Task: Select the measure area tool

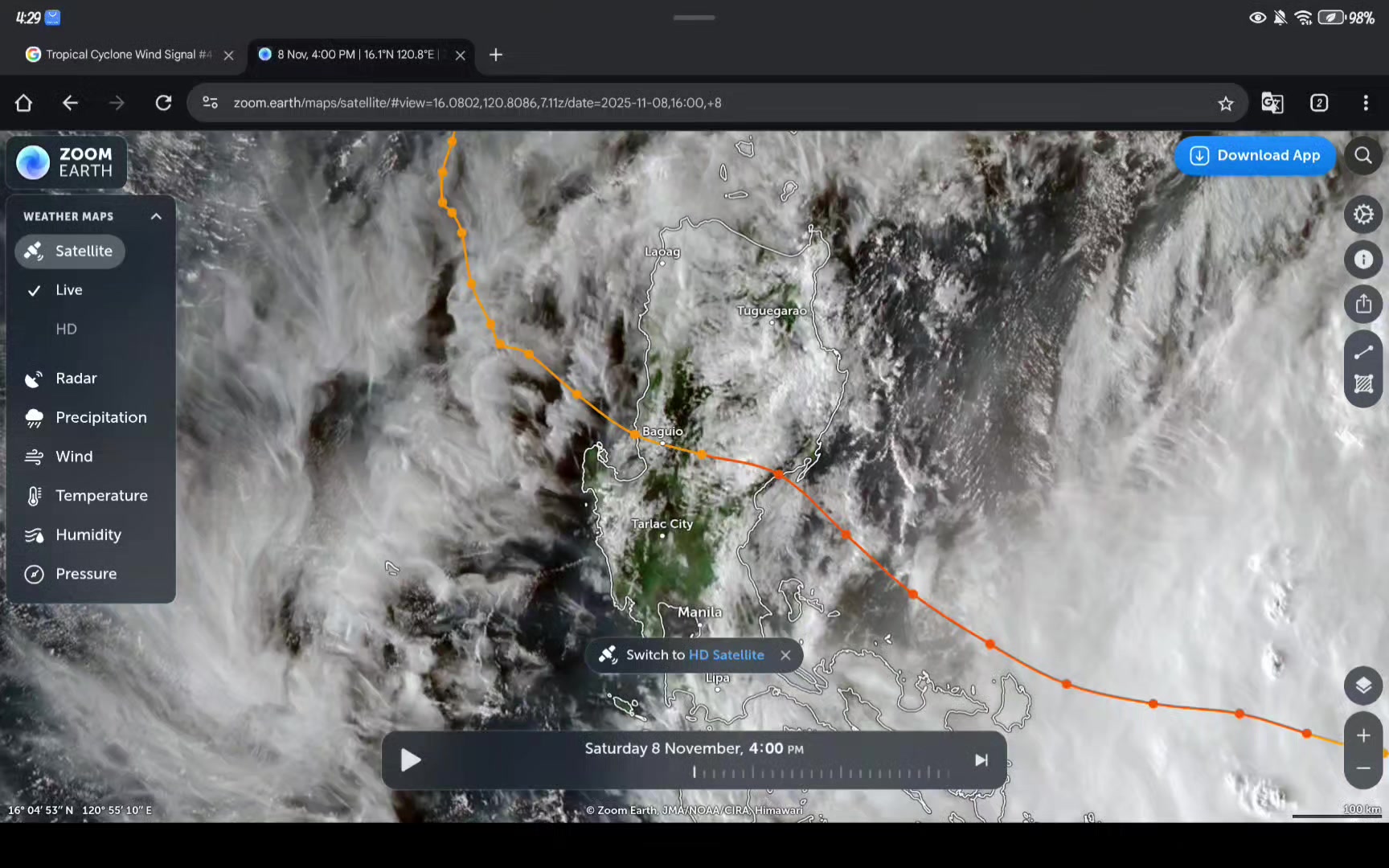Action: (1363, 385)
